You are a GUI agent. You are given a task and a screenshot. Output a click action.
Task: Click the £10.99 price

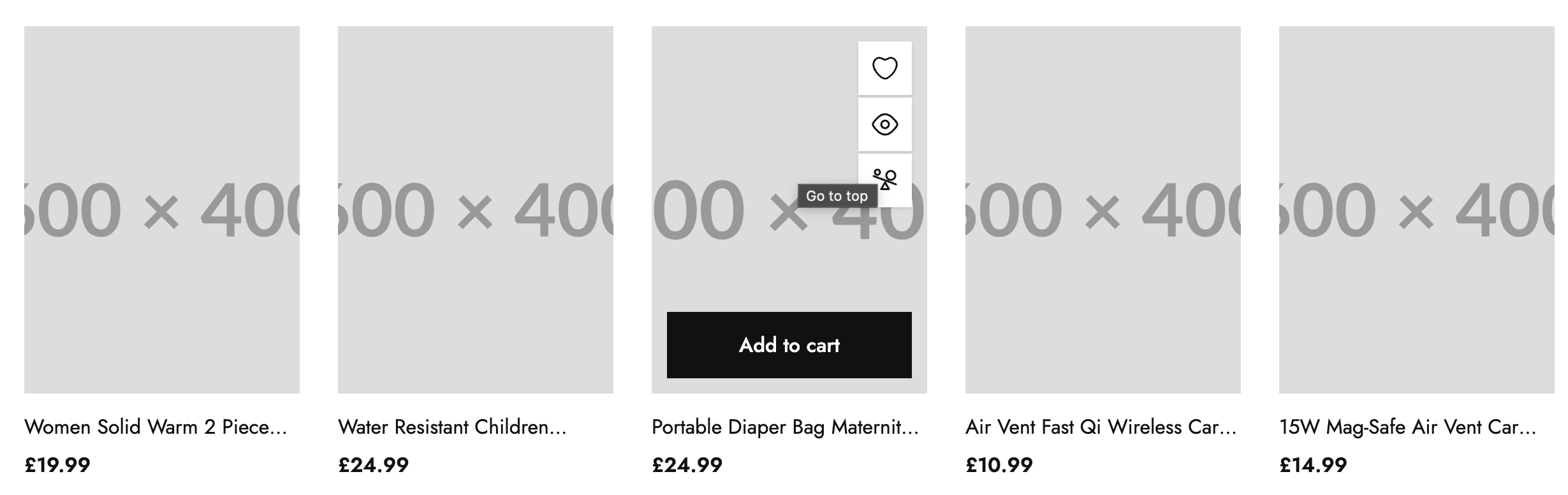tap(999, 465)
